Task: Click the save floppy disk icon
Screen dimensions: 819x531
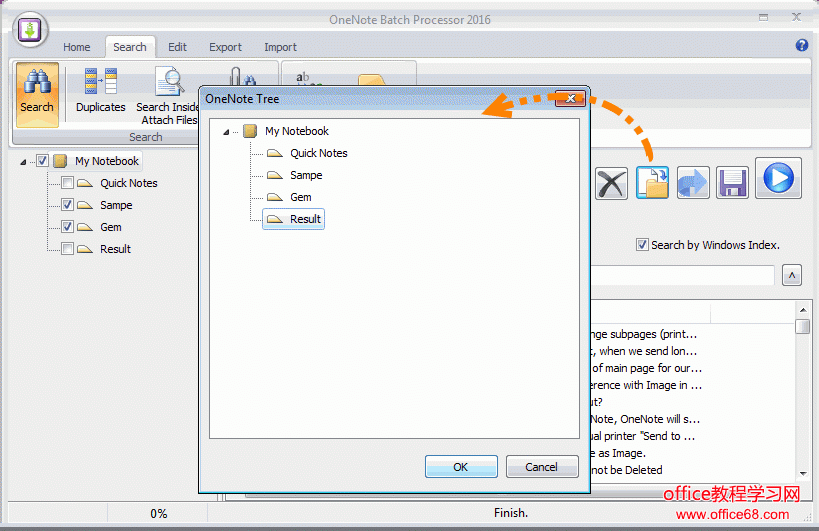Action: [732, 183]
